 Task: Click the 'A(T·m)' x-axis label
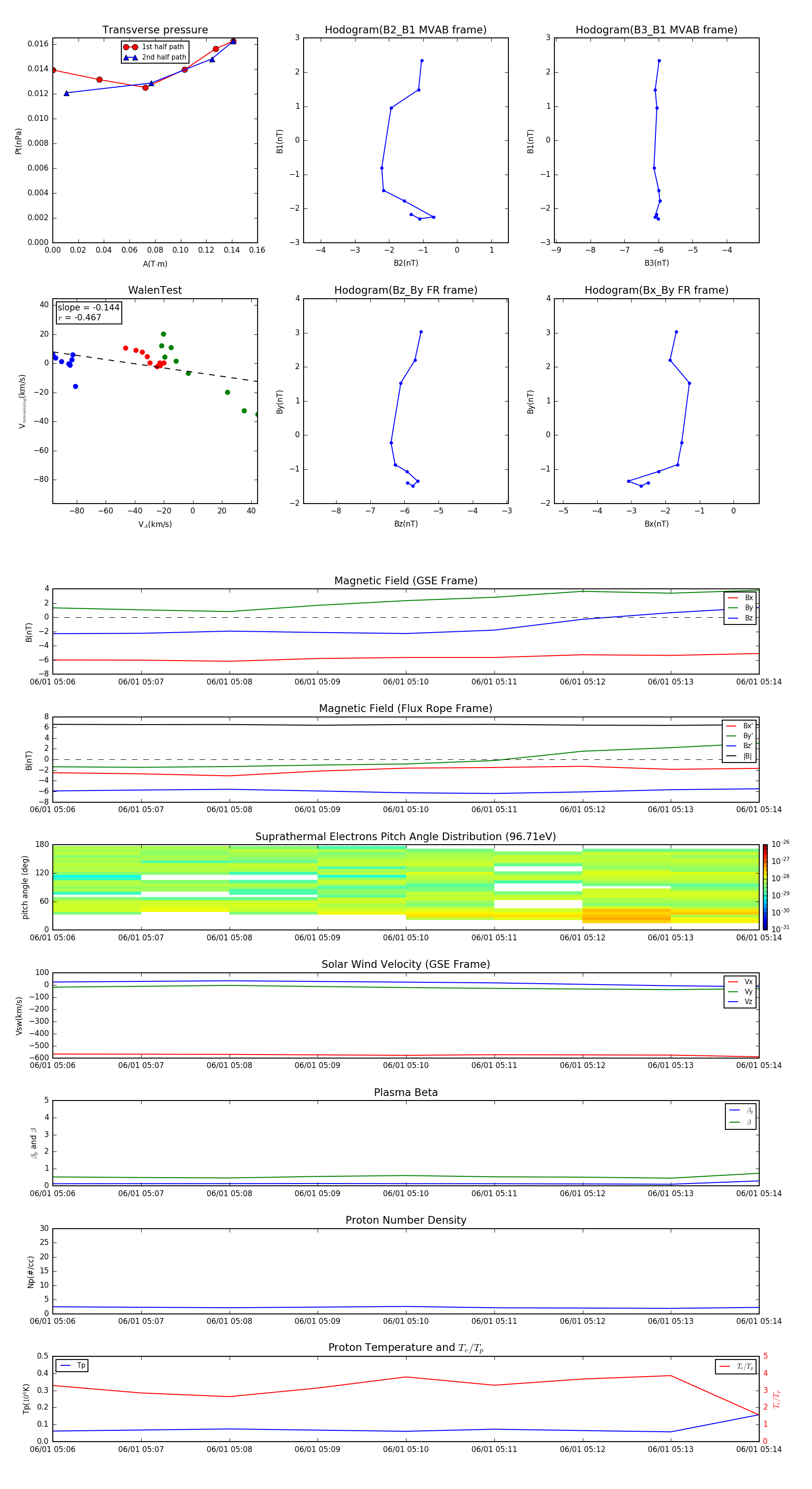coord(155,264)
